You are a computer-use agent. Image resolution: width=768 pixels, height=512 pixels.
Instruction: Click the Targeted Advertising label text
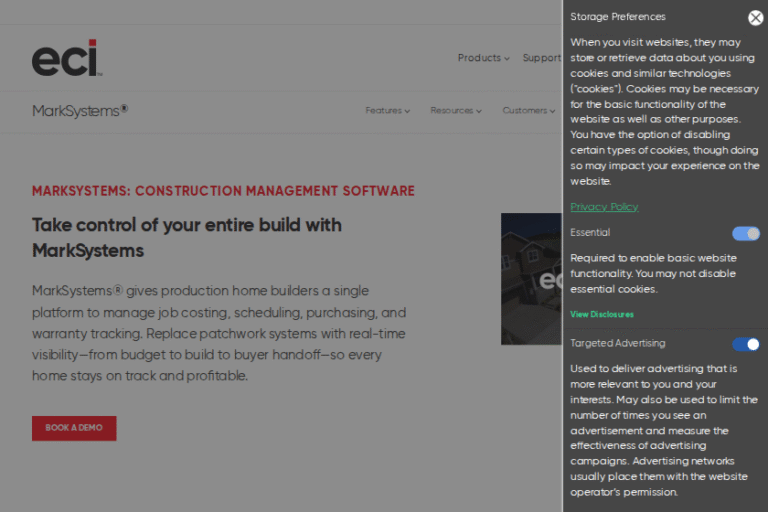(617, 343)
